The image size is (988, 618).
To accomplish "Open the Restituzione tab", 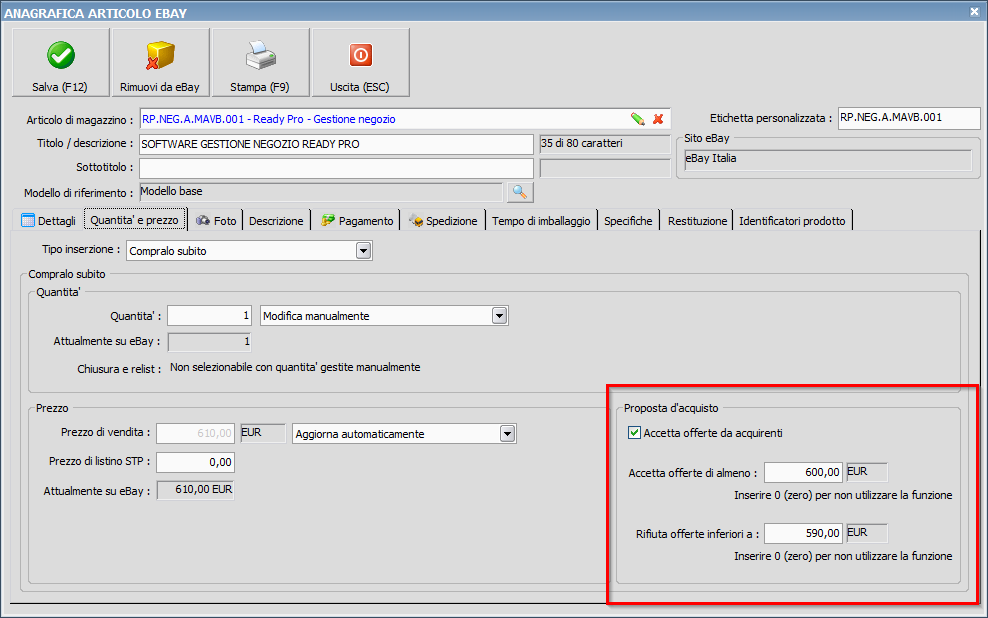I will click(697, 220).
